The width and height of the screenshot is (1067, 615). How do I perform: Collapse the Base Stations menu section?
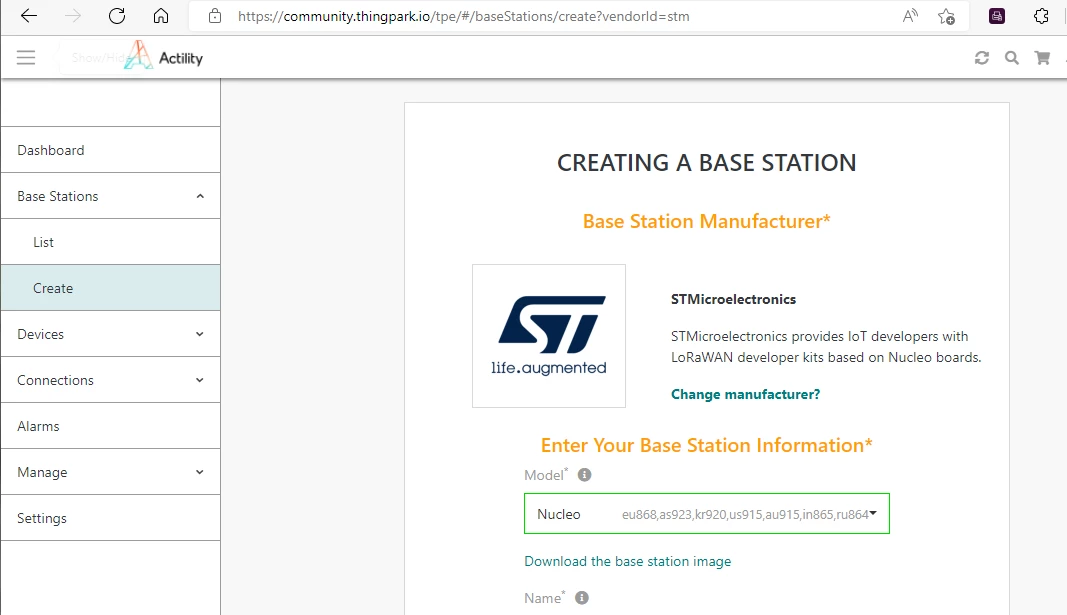(x=110, y=196)
